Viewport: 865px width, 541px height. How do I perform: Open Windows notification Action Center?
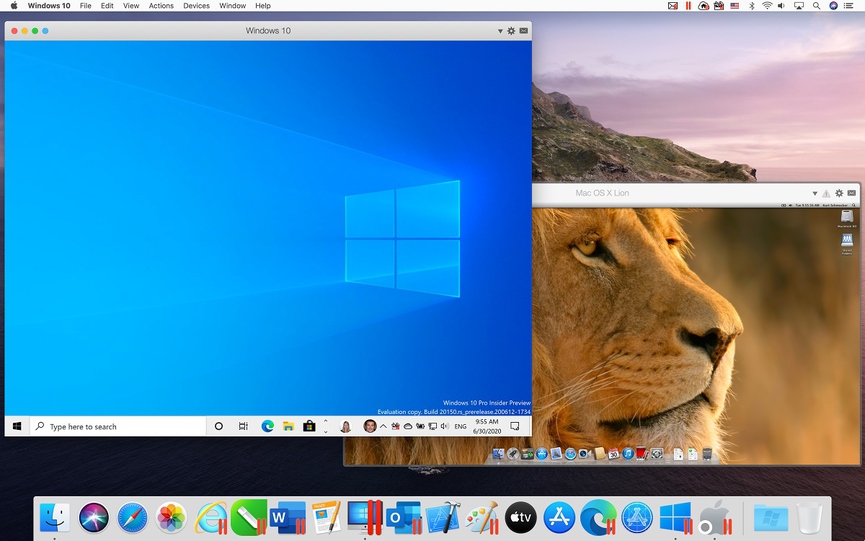point(515,426)
